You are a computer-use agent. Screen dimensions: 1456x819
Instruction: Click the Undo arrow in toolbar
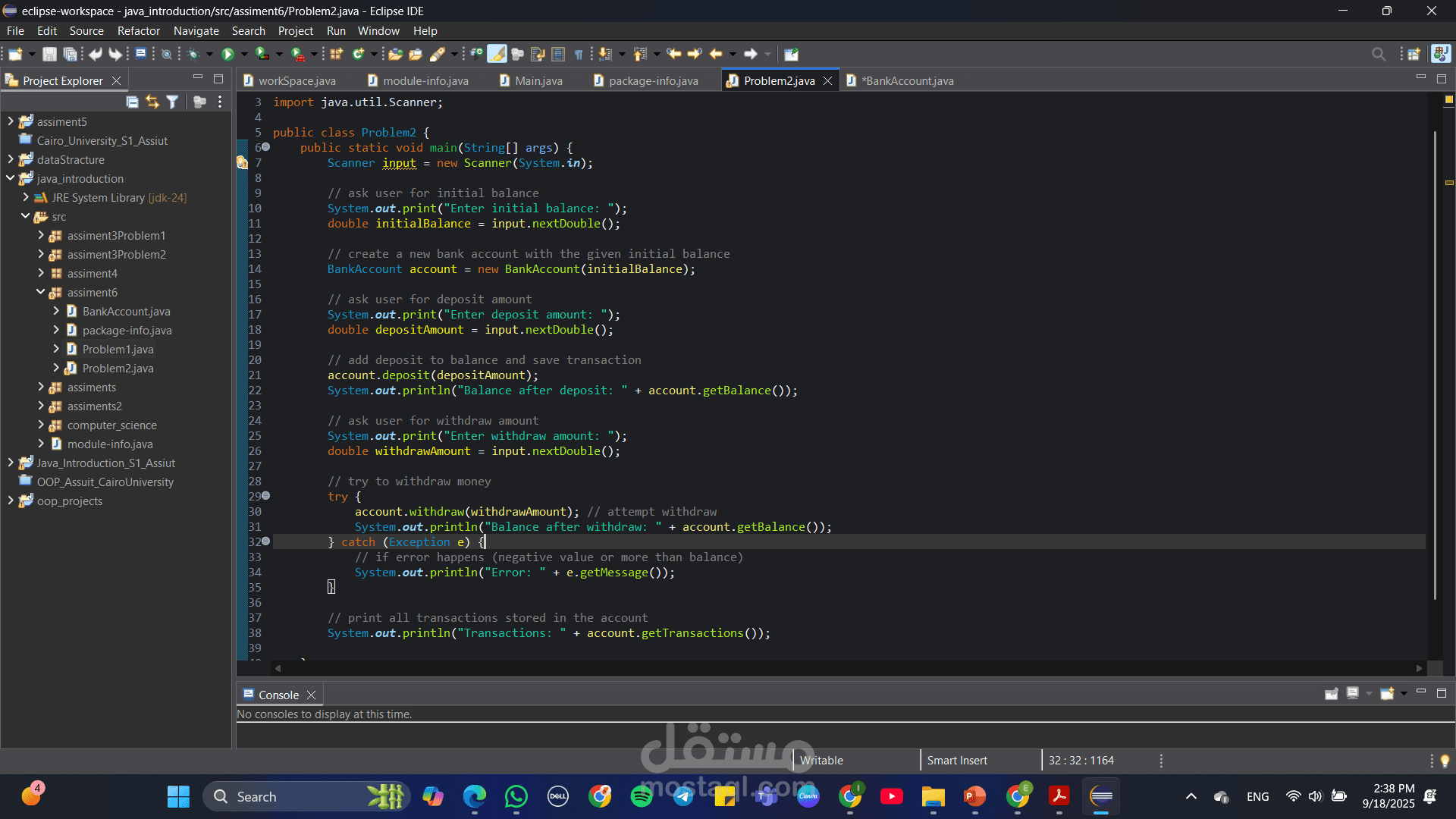(95, 54)
